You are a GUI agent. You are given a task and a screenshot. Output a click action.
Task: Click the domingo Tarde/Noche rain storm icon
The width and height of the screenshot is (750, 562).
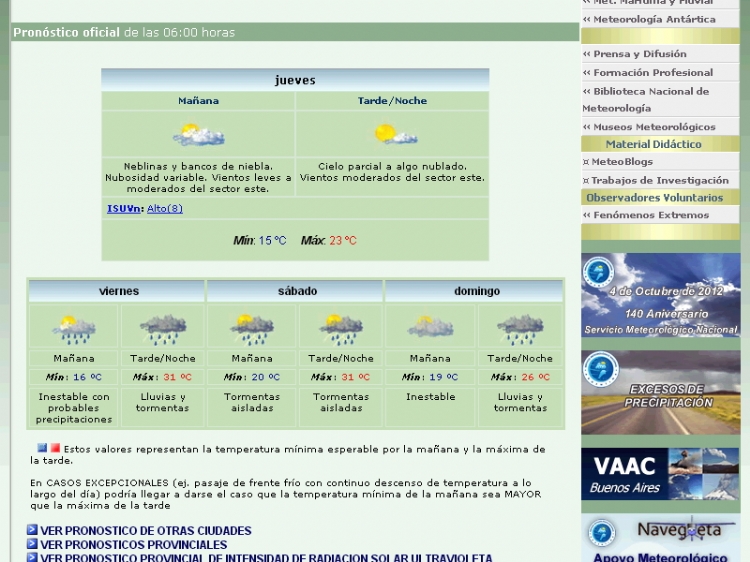(520, 330)
